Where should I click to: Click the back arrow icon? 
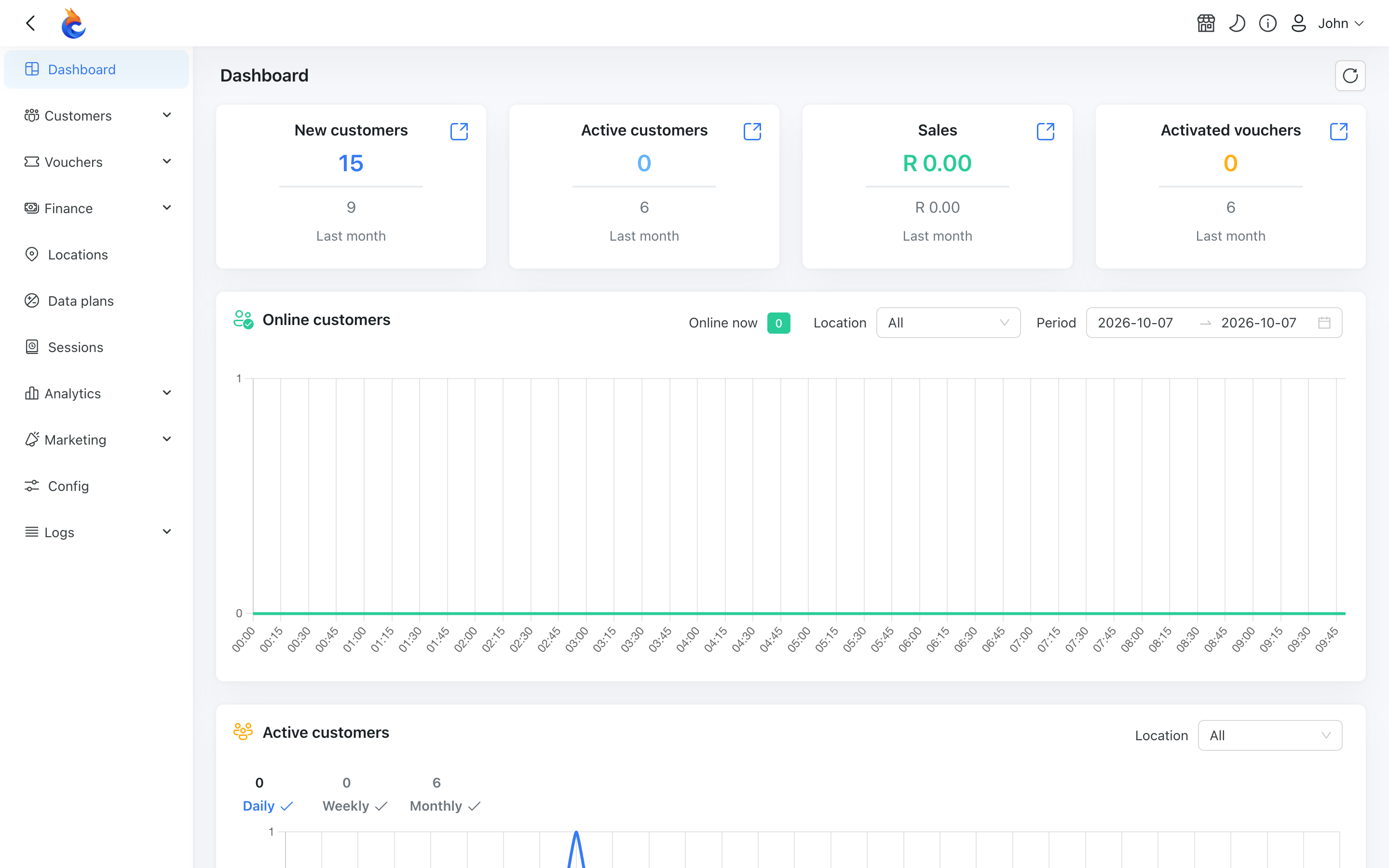[x=31, y=24]
